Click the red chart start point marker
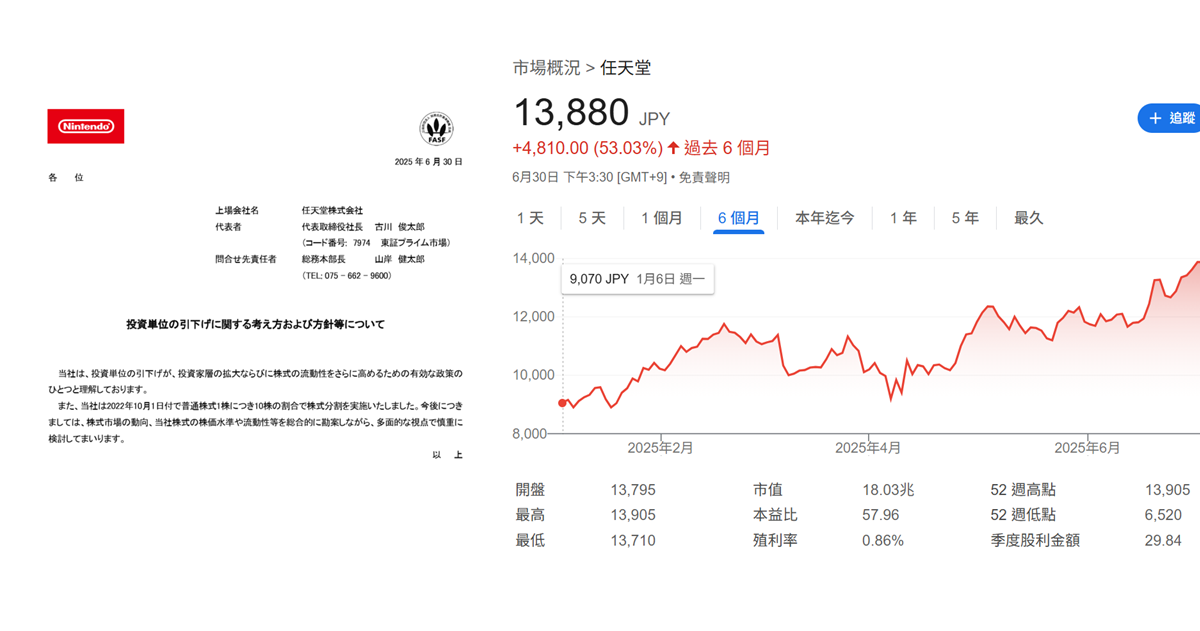This screenshot has height=631, width=1200. click(562, 403)
